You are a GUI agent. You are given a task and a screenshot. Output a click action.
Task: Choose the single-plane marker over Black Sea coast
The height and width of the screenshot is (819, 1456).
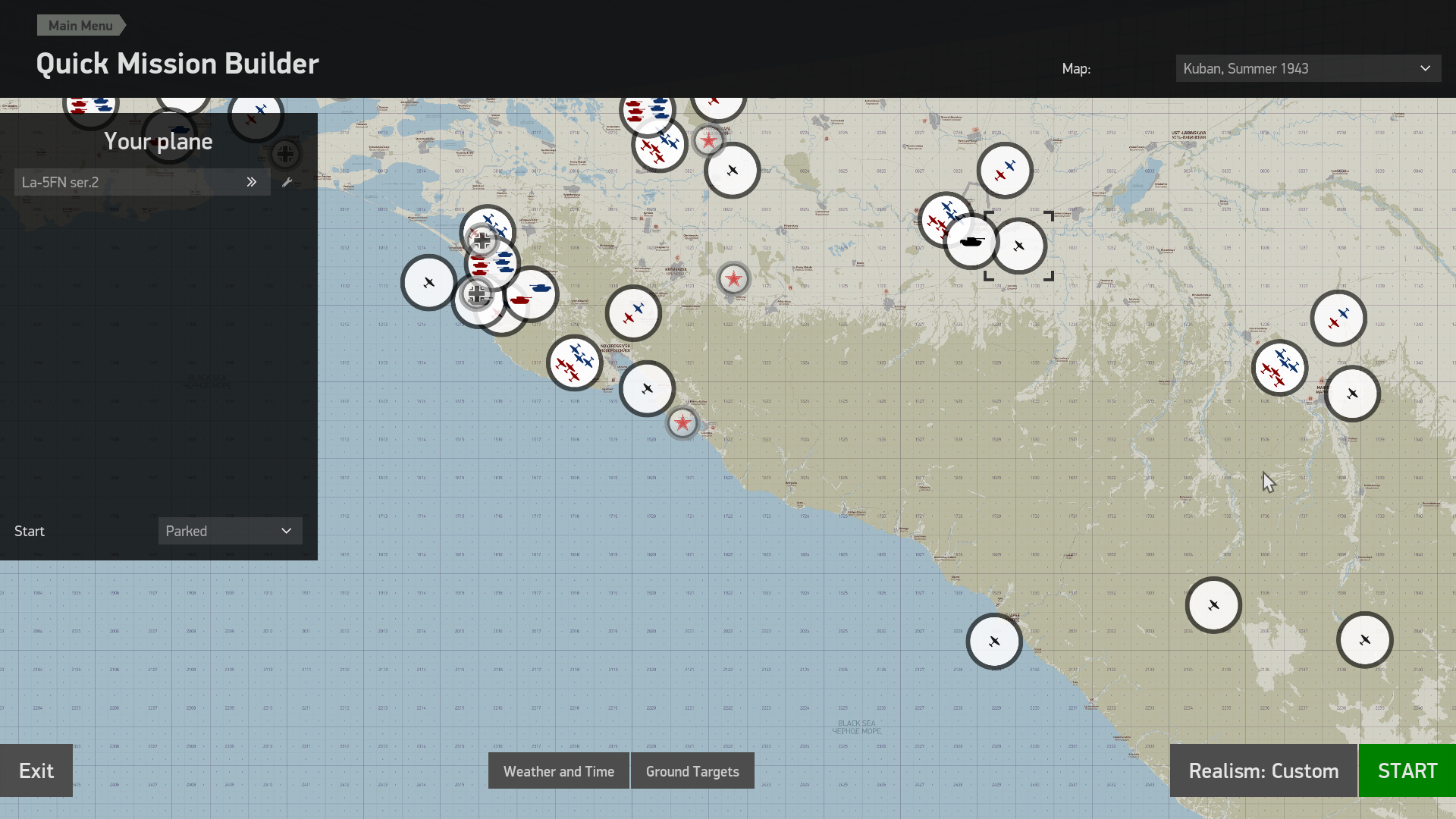[x=994, y=642]
